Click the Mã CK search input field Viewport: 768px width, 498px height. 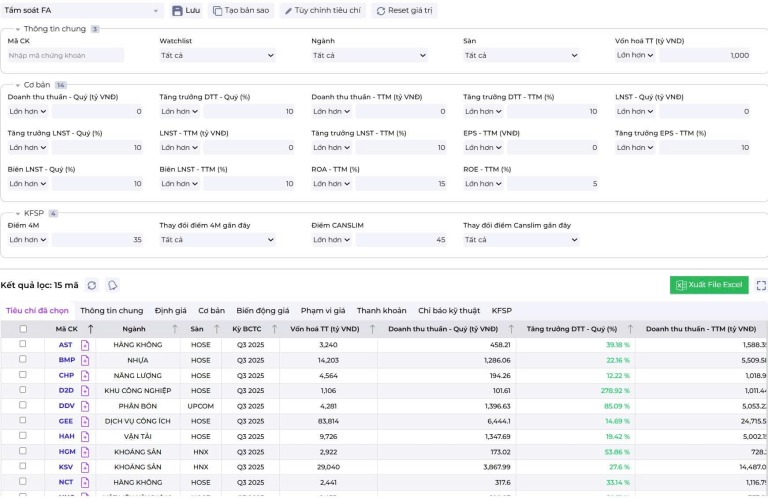(66, 55)
